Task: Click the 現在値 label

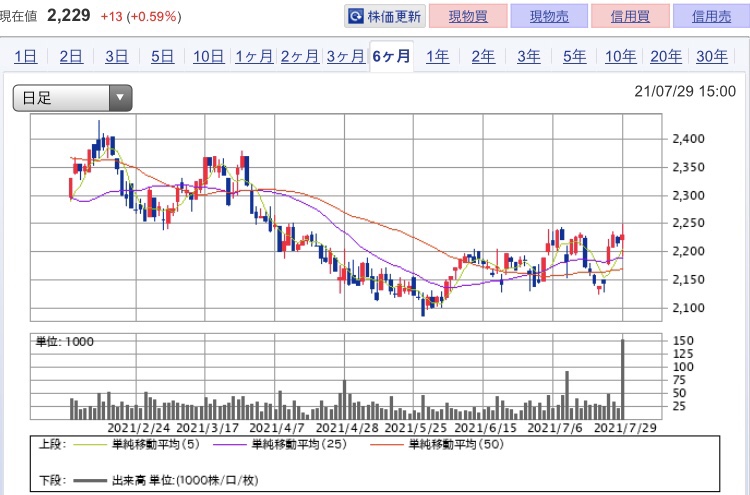Action: point(18,17)
